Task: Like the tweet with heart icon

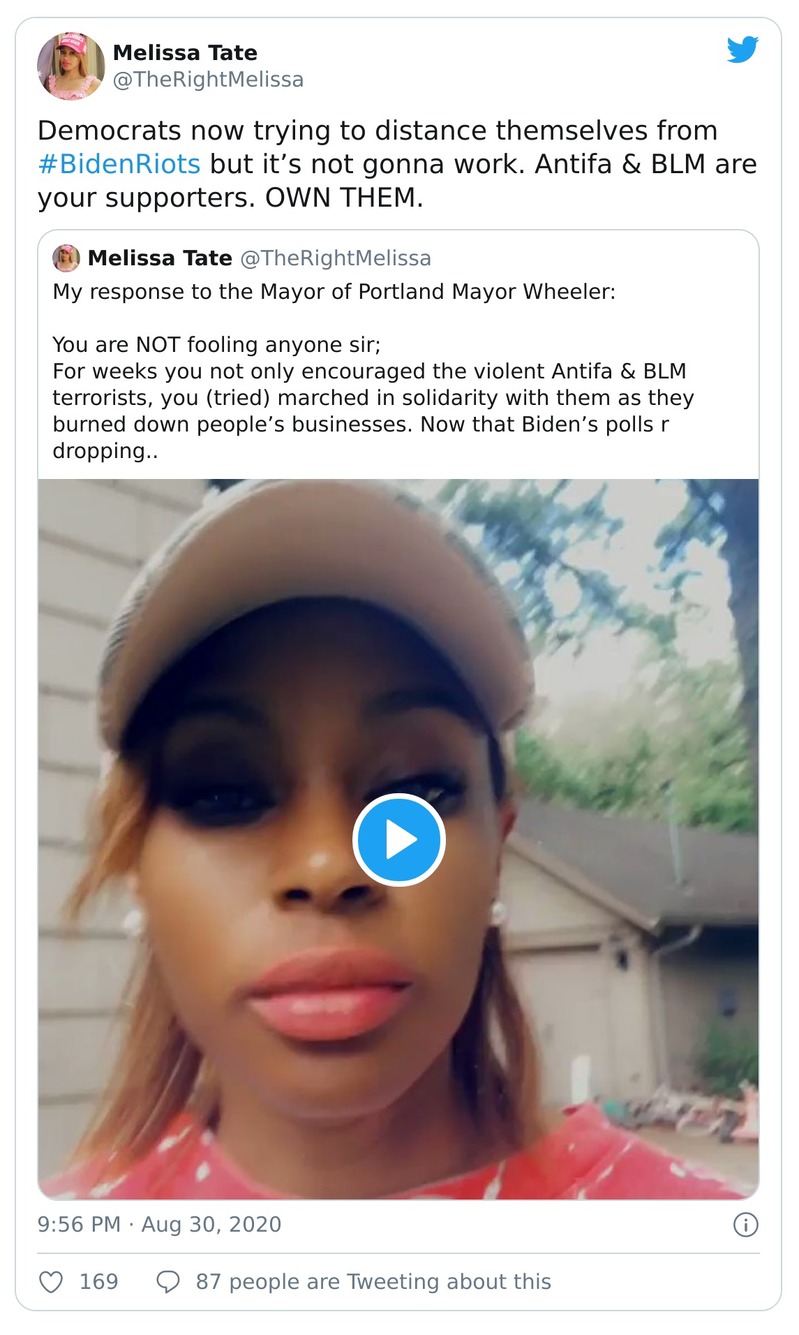Action: tap(51, 1281)
